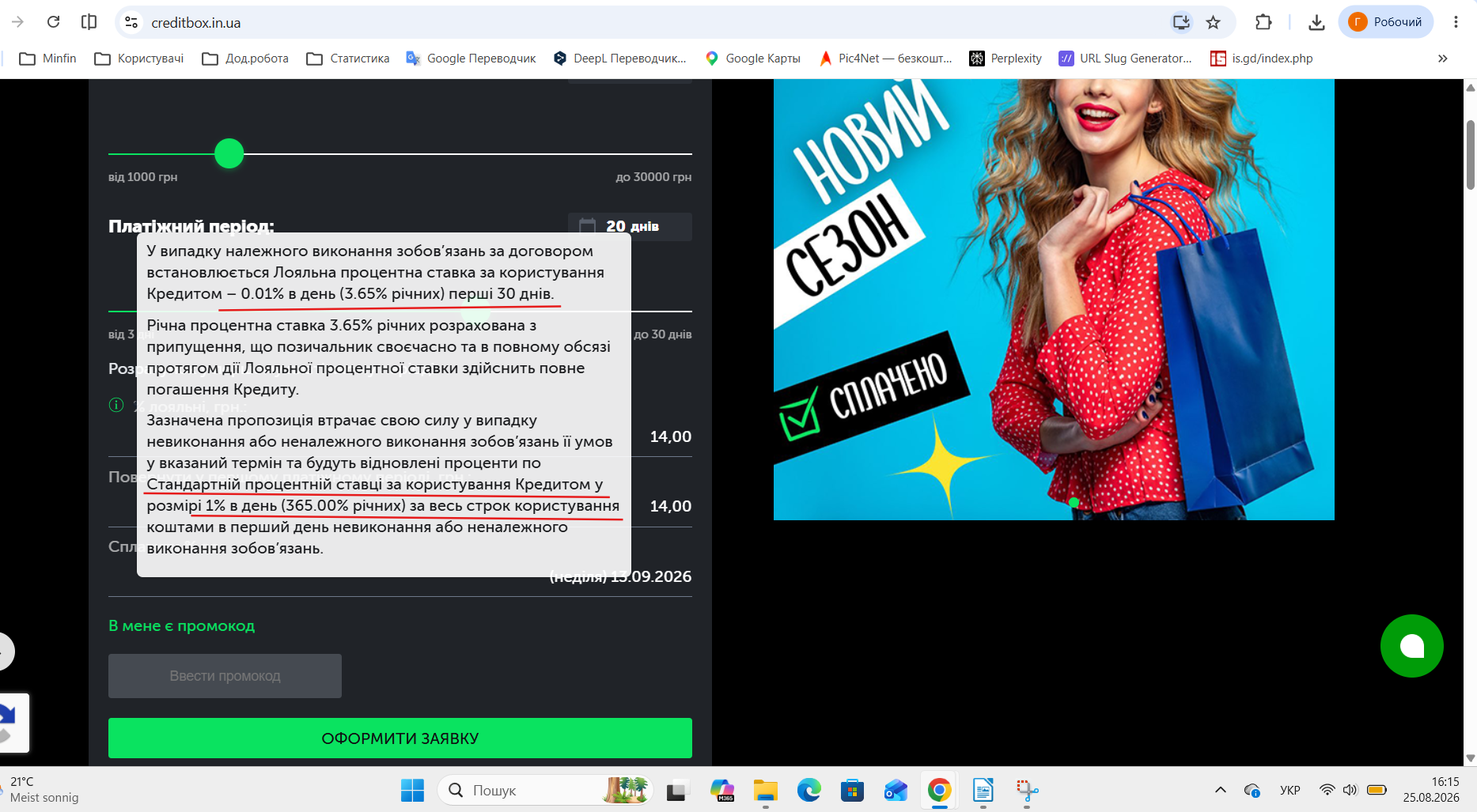Click the В мене є промокод link

click(182, 625)
